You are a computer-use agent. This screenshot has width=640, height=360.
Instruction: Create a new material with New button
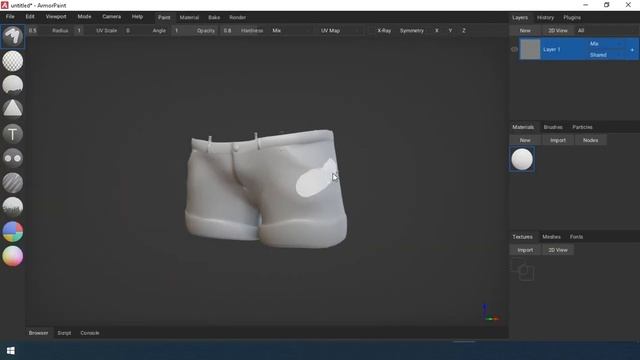tap(525, 140)
